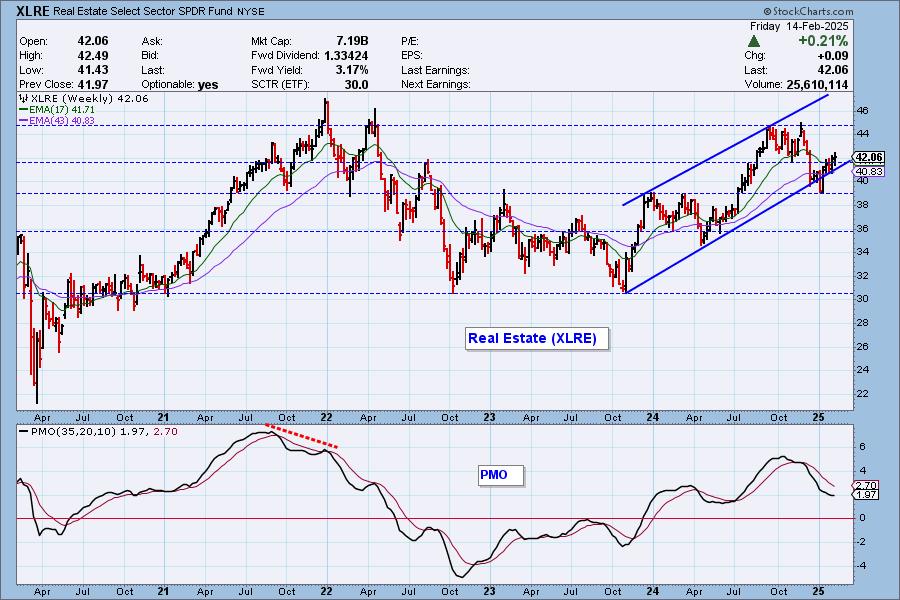The width and height of the screenshot is (900, 600).
Task: Click the Fwd Dividend value 1.33424
Action: [x=346, y=56]
